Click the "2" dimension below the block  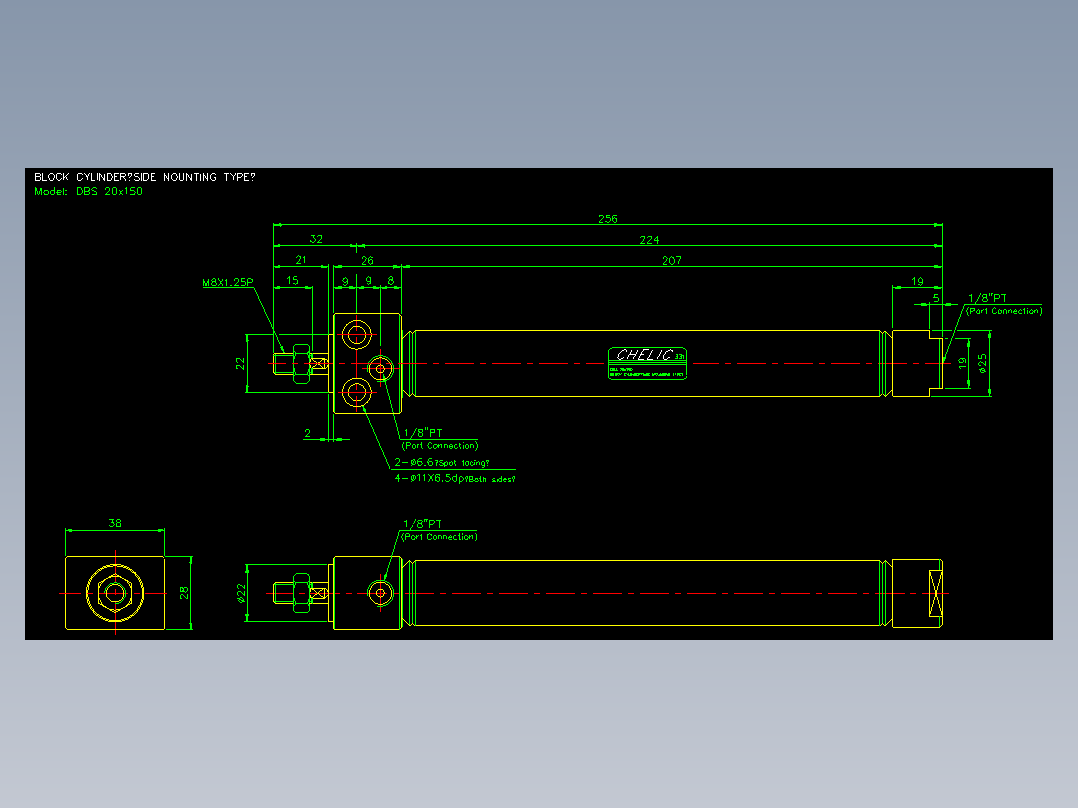307,433
